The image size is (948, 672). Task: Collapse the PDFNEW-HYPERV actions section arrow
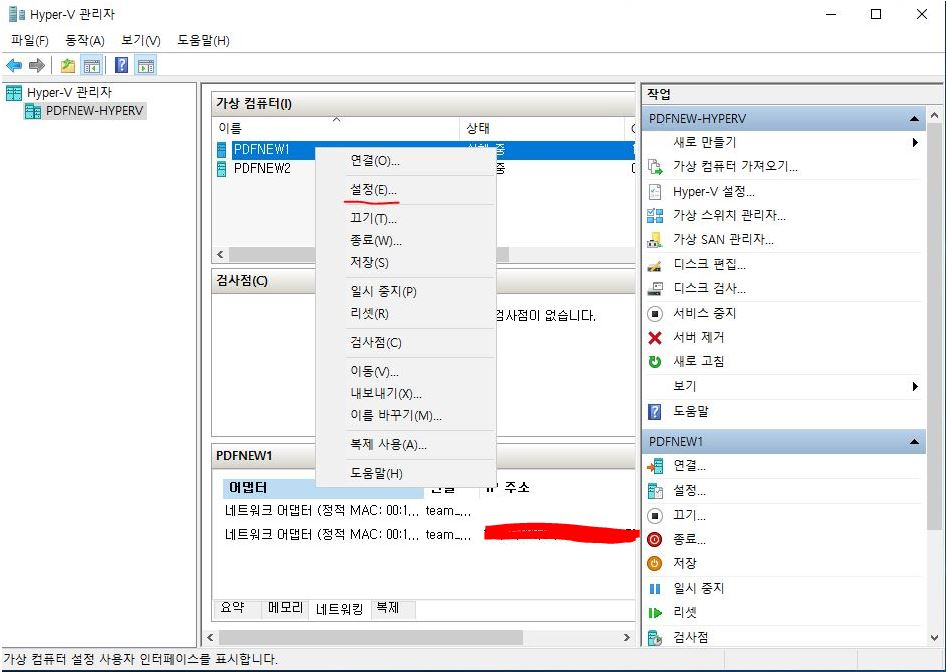914,119
